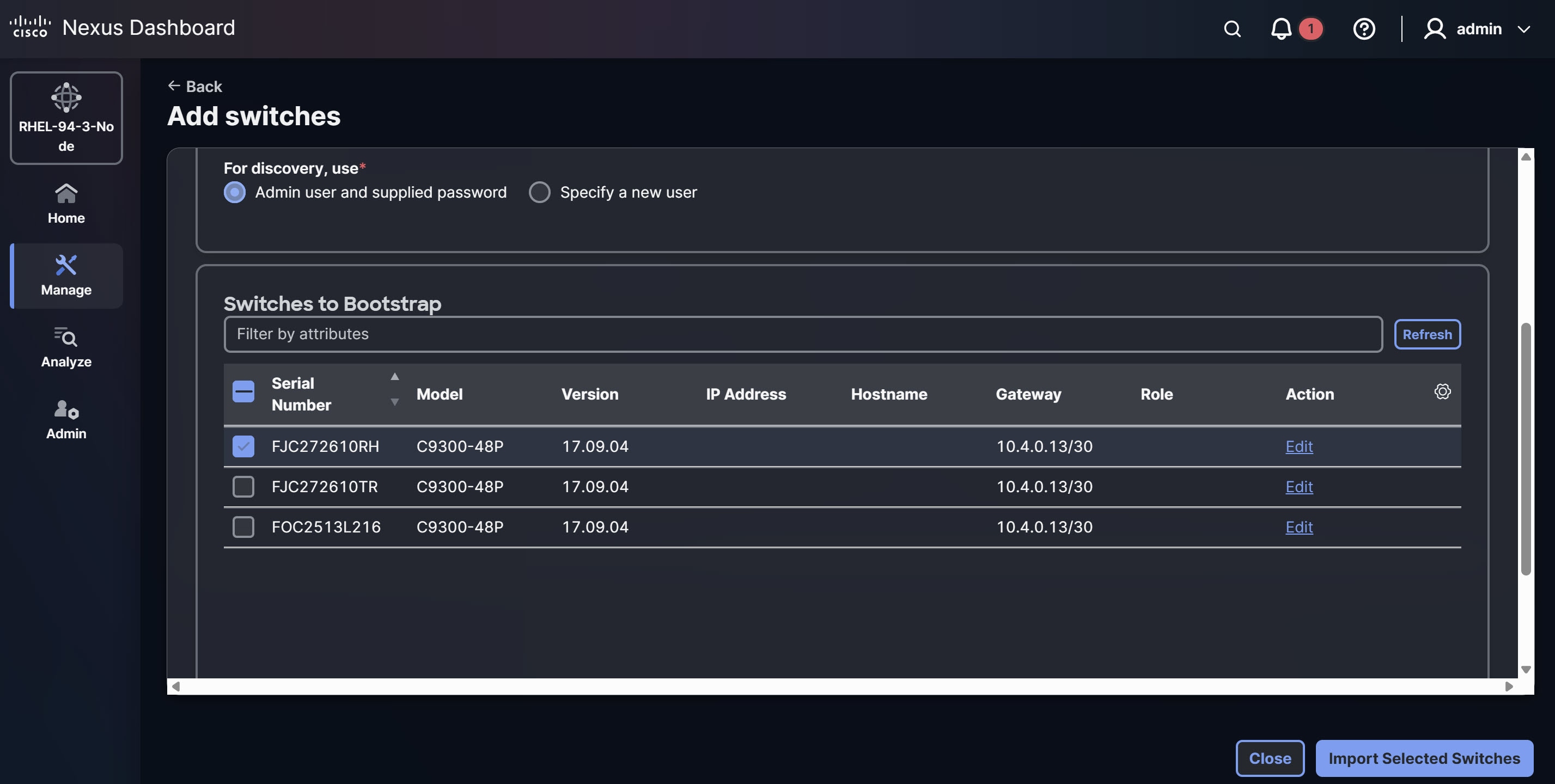
Task: Open Analyze section in sidebar
Action: point(66,348)
